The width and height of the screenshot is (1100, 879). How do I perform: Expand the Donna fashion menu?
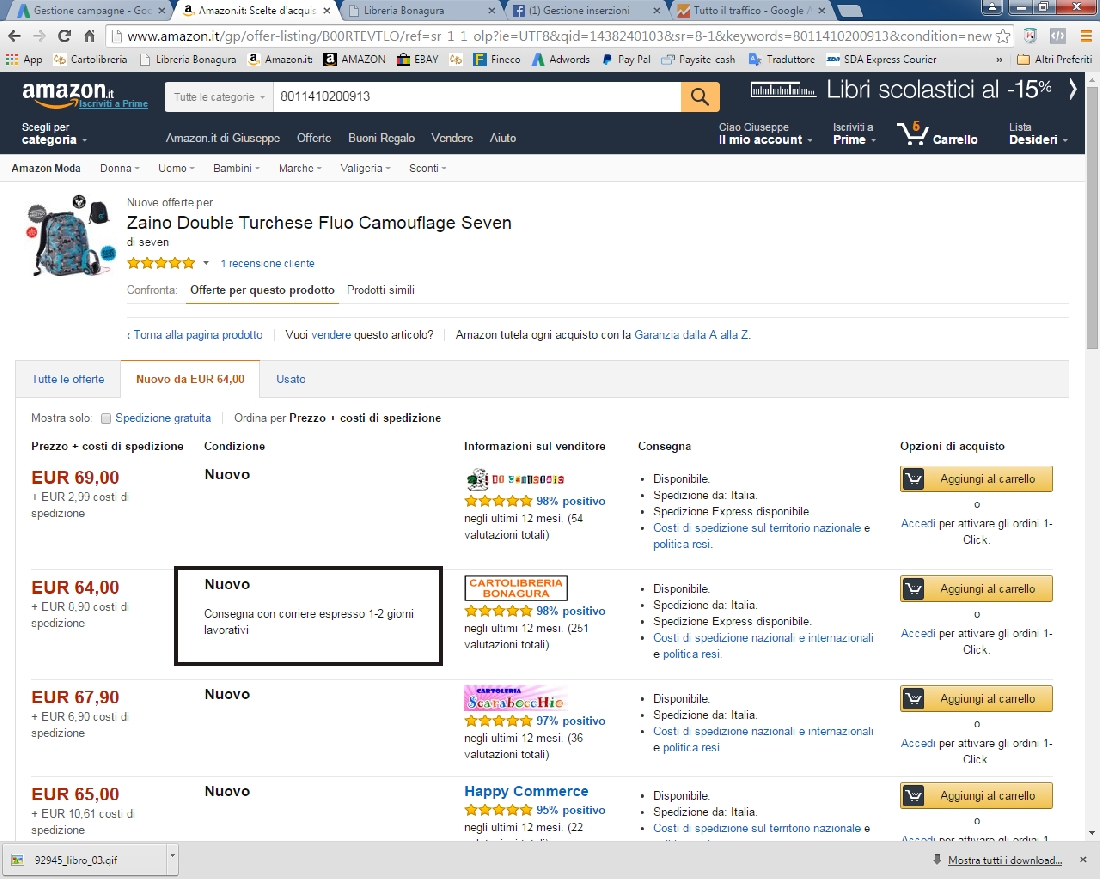[x=120, y=168]
